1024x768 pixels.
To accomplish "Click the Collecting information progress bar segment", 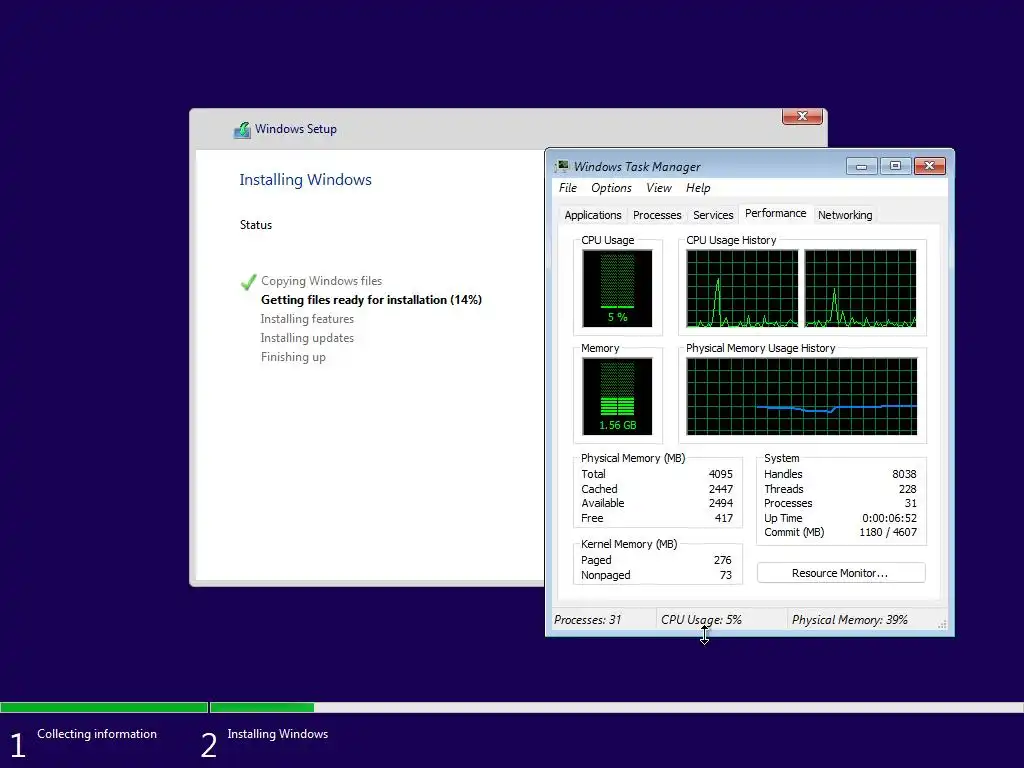I will click(104, 707).
